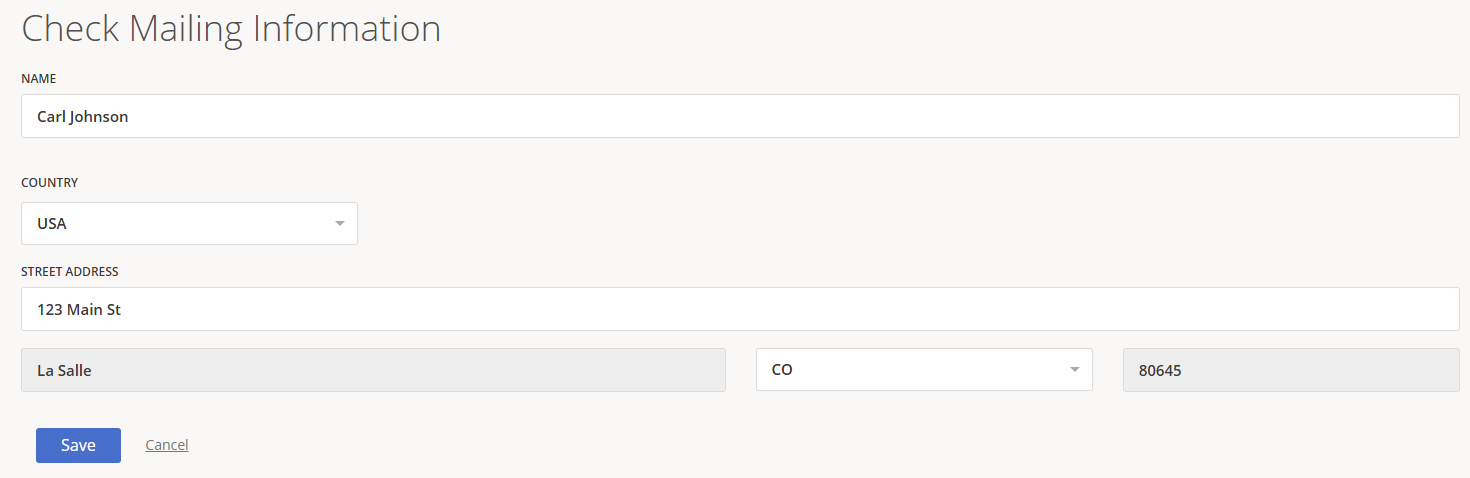
Task: Click the state dropdown arrow icon
Action: tap(1075, 370)
